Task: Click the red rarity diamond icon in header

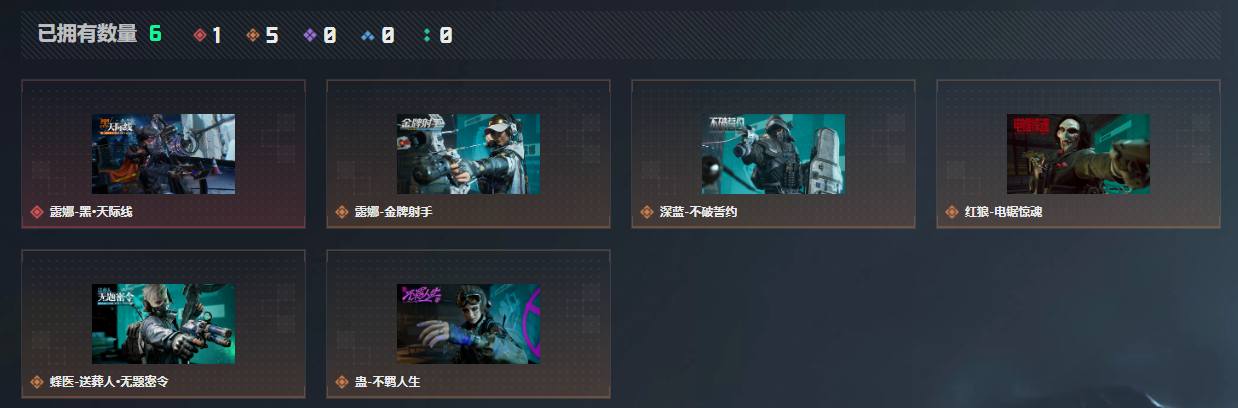Action: point(200,35)
